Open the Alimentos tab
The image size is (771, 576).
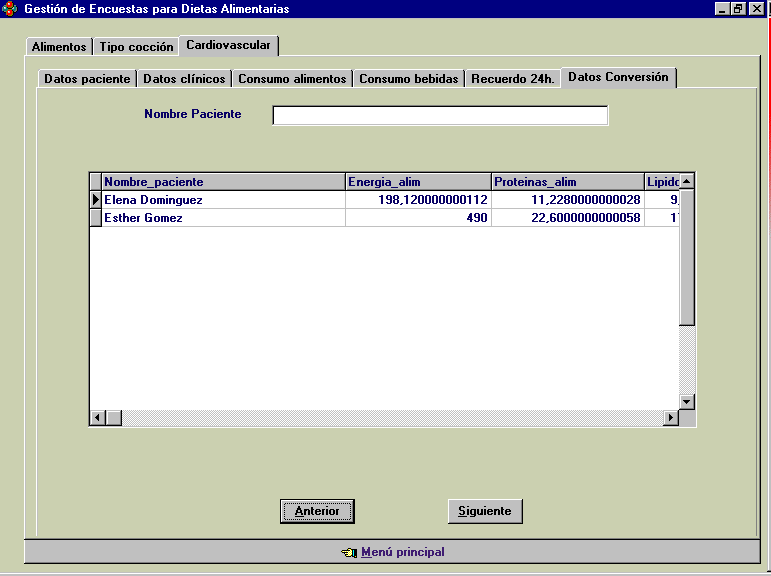(59, 47)
